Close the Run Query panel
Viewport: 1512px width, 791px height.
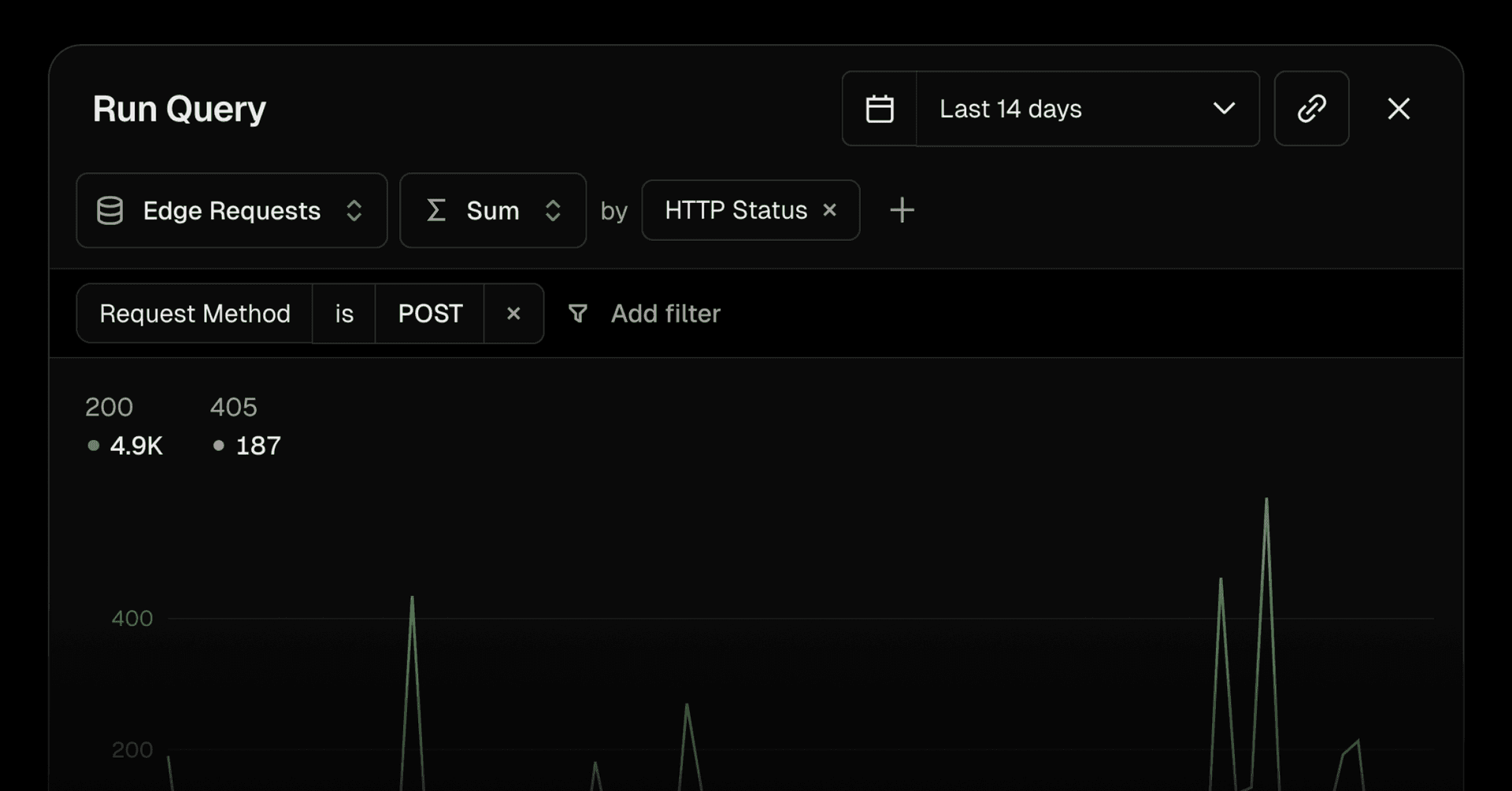[1399, 109]
